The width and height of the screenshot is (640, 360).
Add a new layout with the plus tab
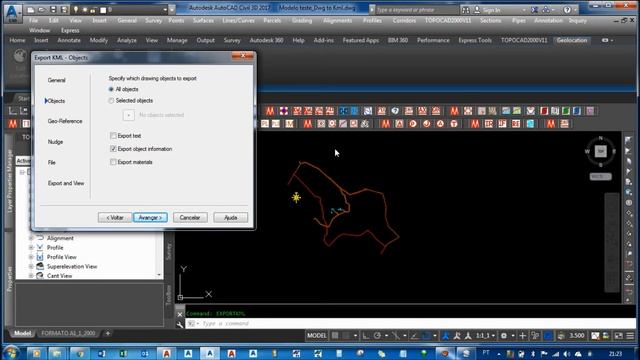108,333
